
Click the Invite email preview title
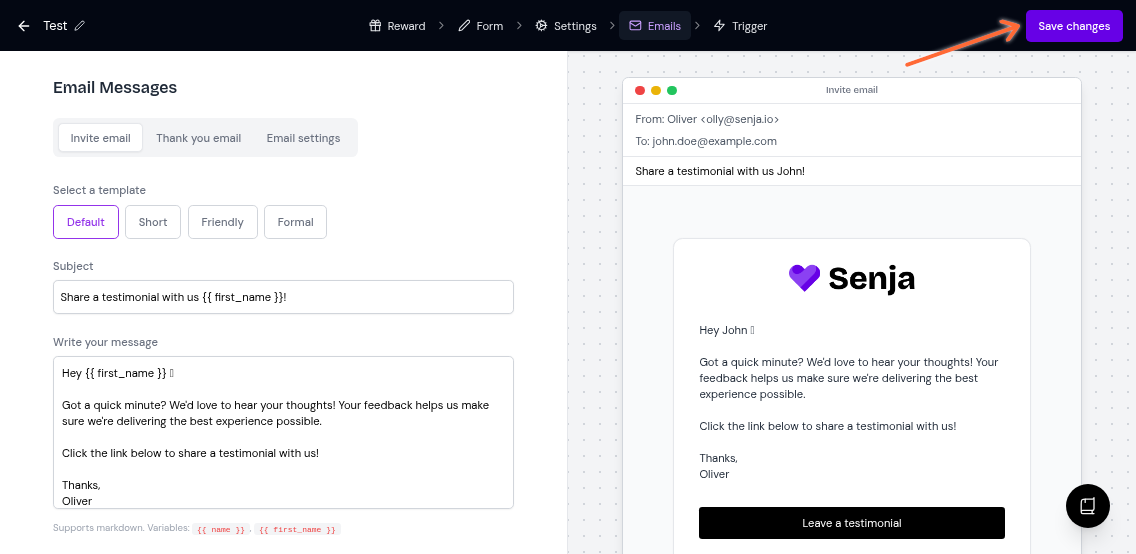(851, 90)
